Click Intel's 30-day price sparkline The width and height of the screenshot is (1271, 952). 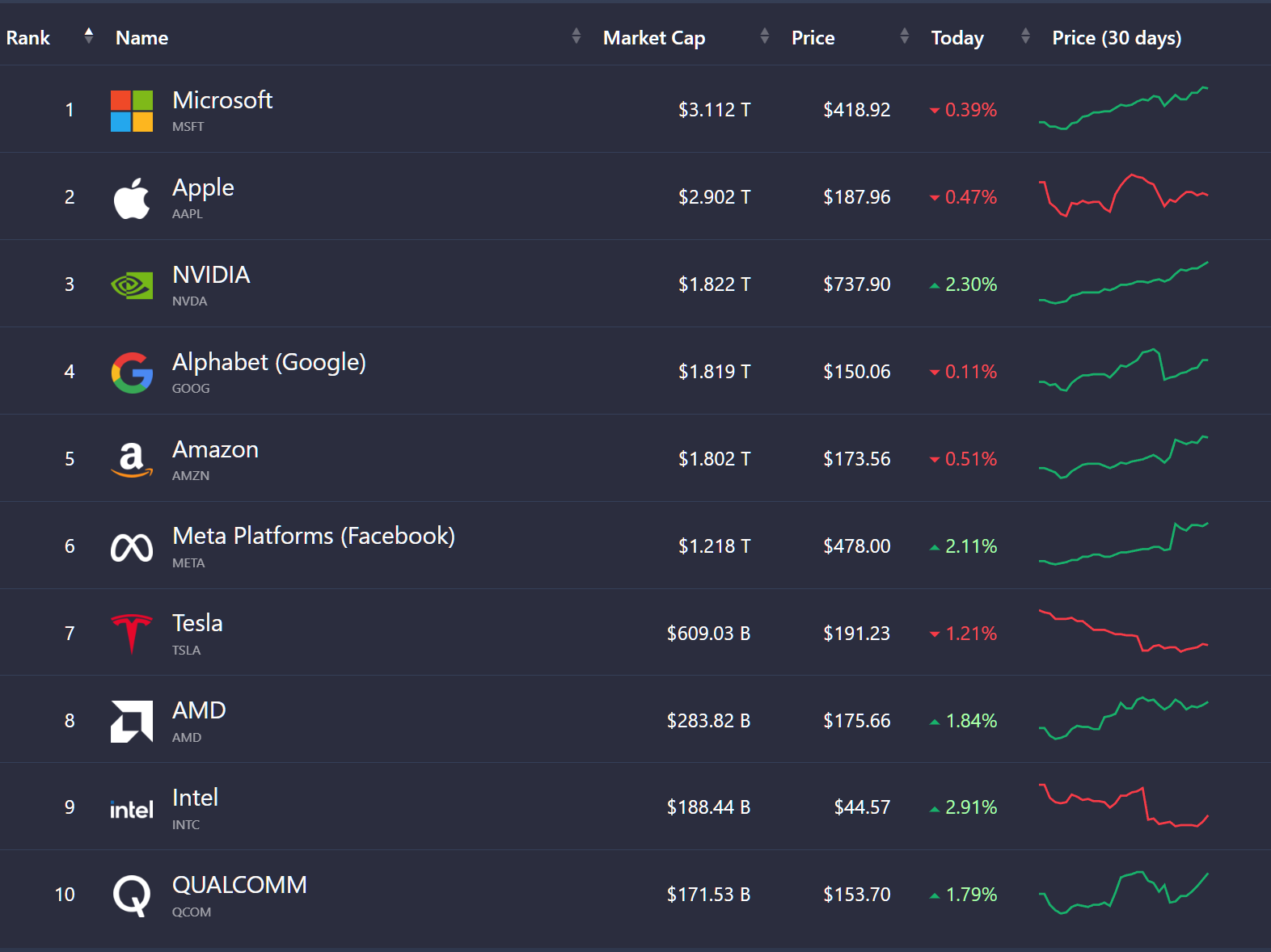point(1123,806)
